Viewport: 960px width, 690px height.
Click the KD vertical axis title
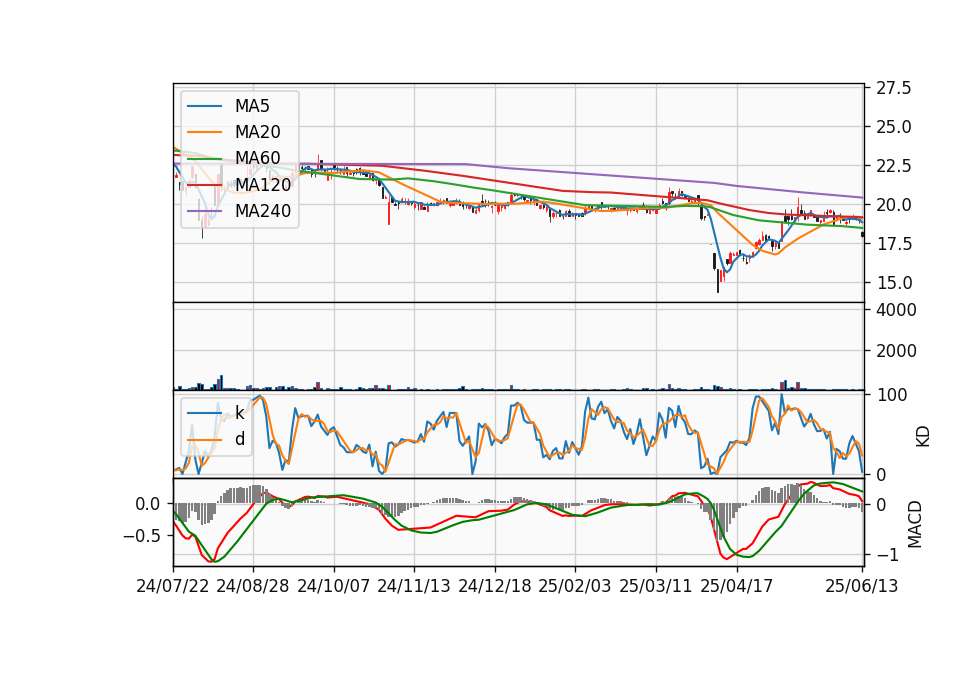click(922, 436)
